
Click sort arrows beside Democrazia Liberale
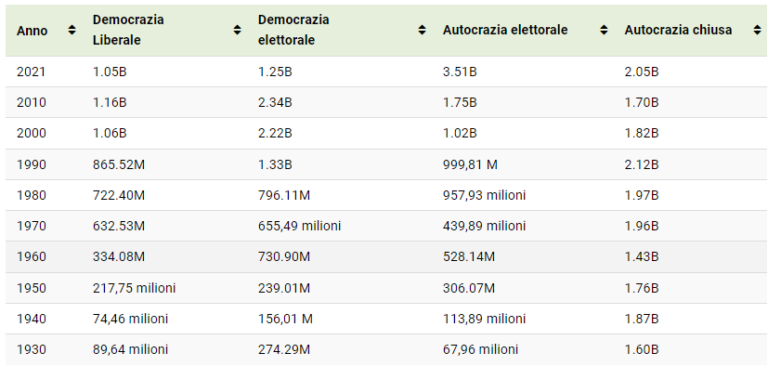[237, 30]
